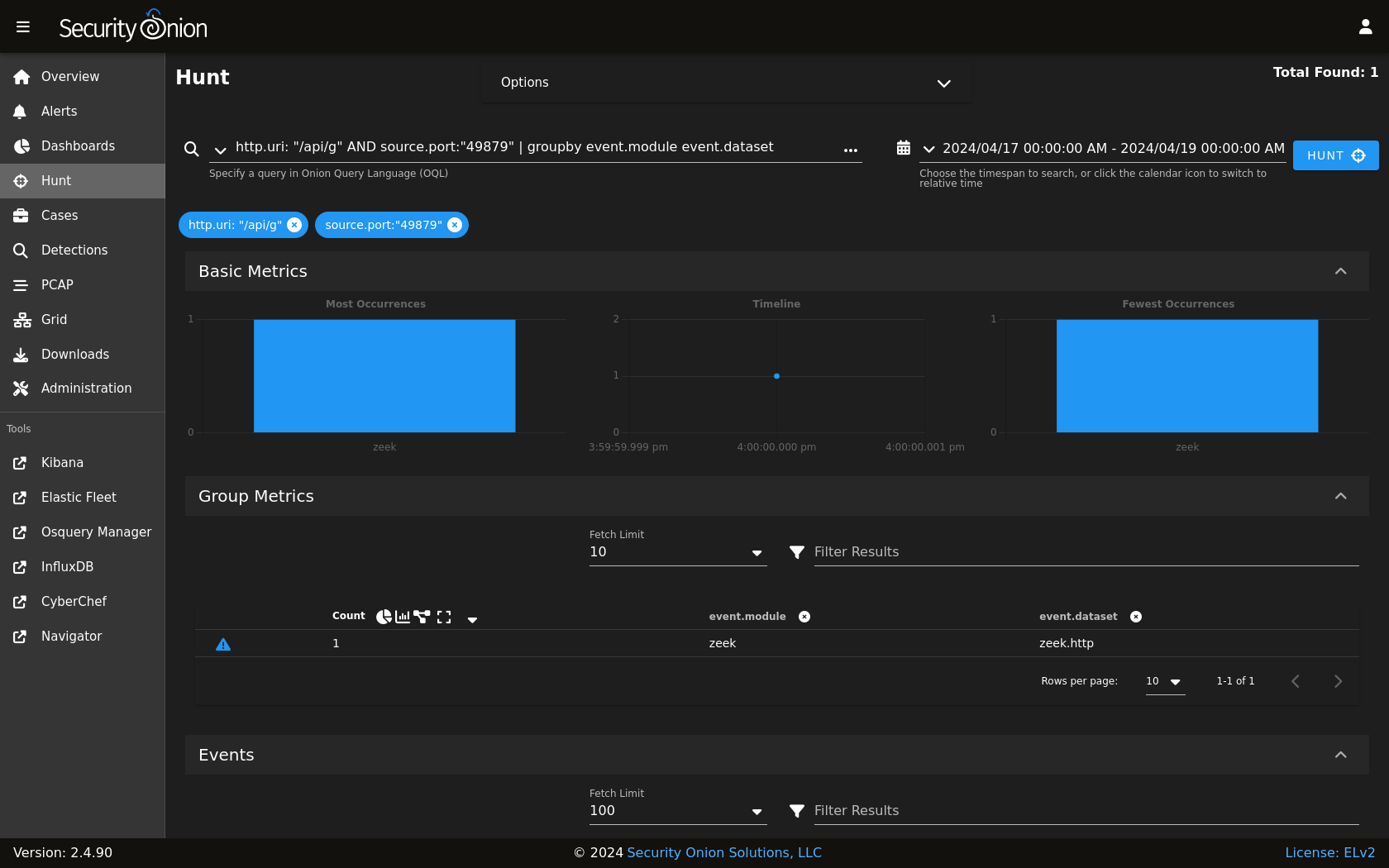Expand the Options dropdown panel
This screenshot has width=1389, height=868.
pyautogui.click(x=725, y=83)
